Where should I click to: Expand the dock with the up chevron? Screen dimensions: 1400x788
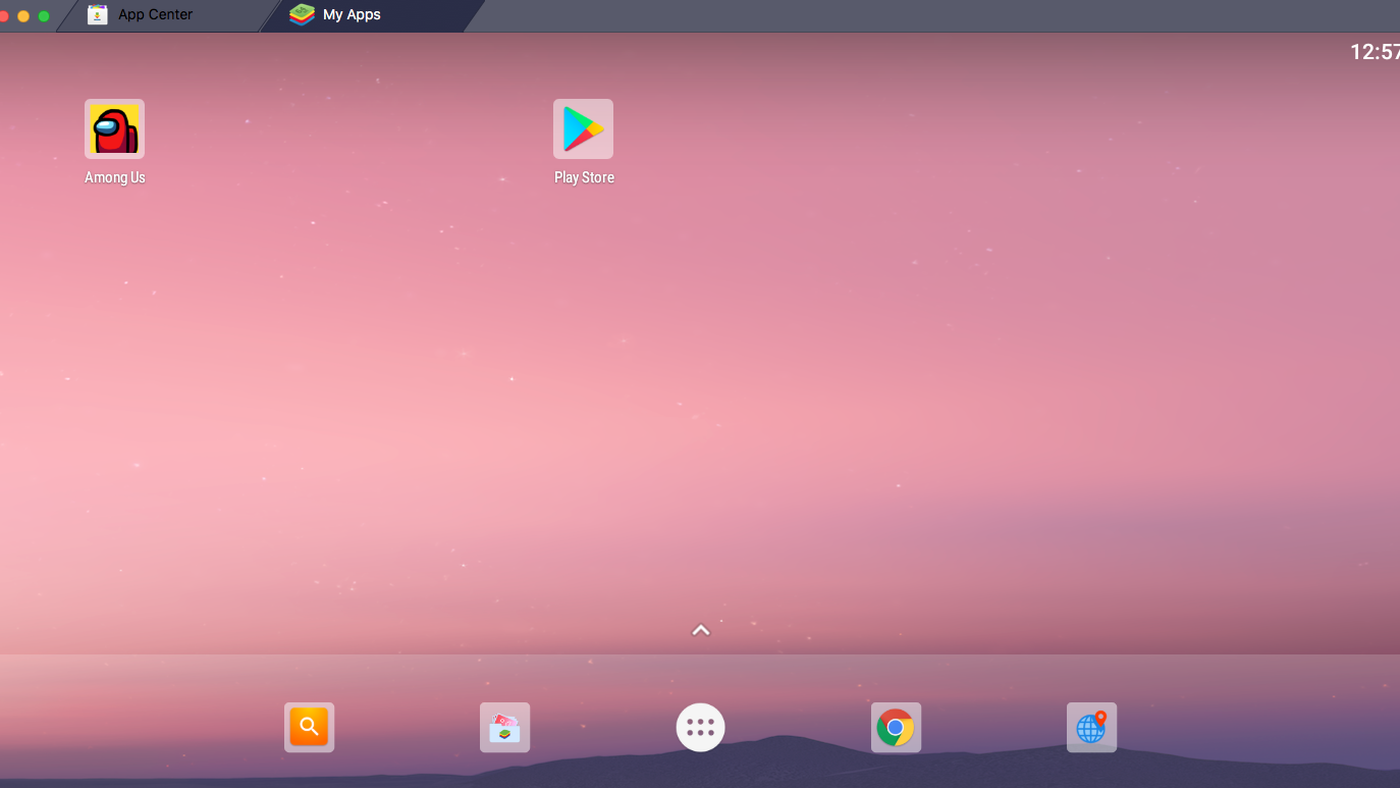[701, 630]
